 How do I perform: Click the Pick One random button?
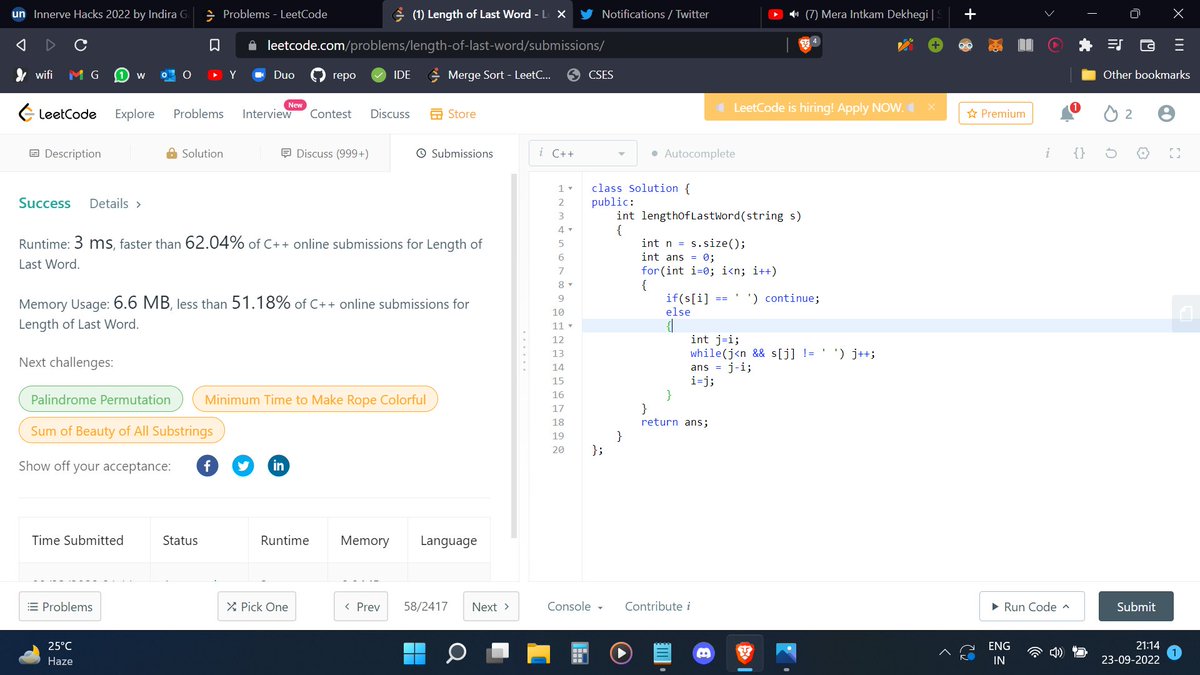click(x=257, y=607)
